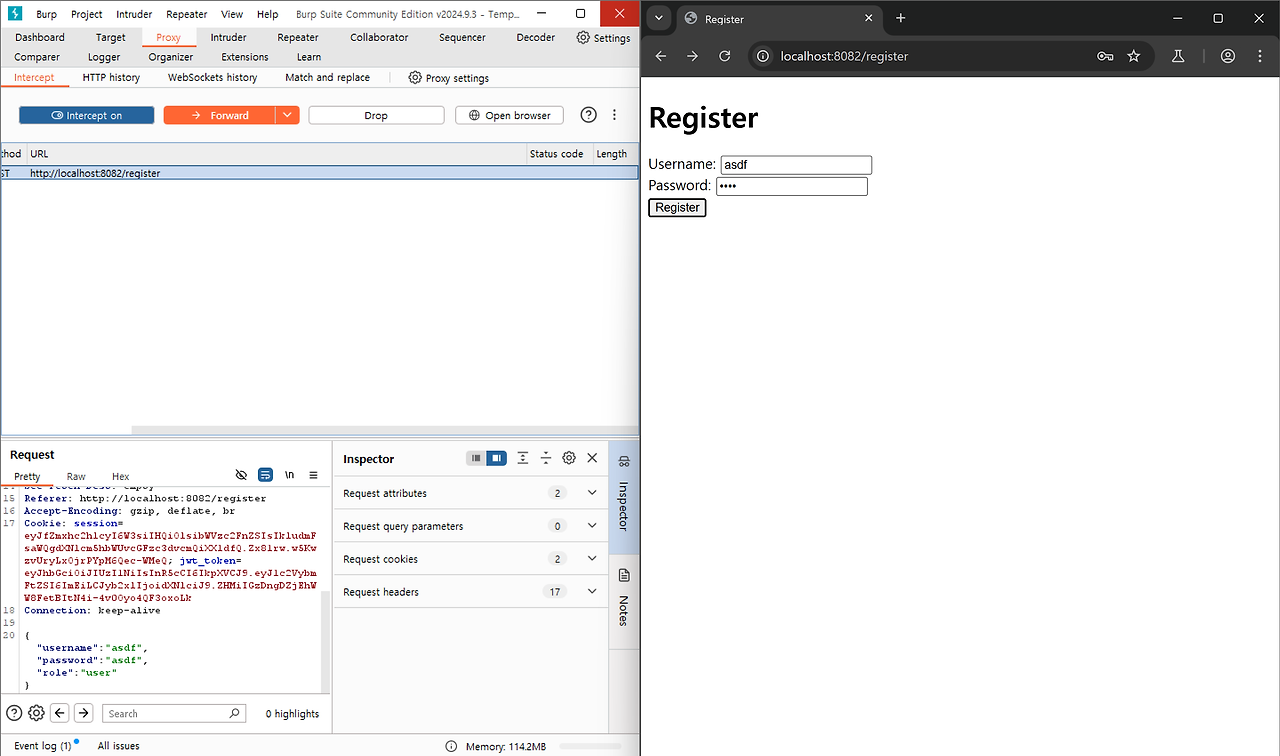Open the intercept more options menu
Screen dimensions: 1280x756
pyautogui.click(x=615, y=115)
